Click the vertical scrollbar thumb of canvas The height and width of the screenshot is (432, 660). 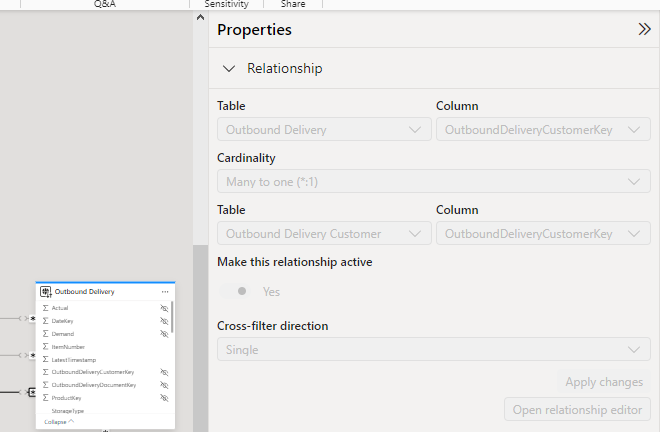pyautogui.click(x=200, y=338)
